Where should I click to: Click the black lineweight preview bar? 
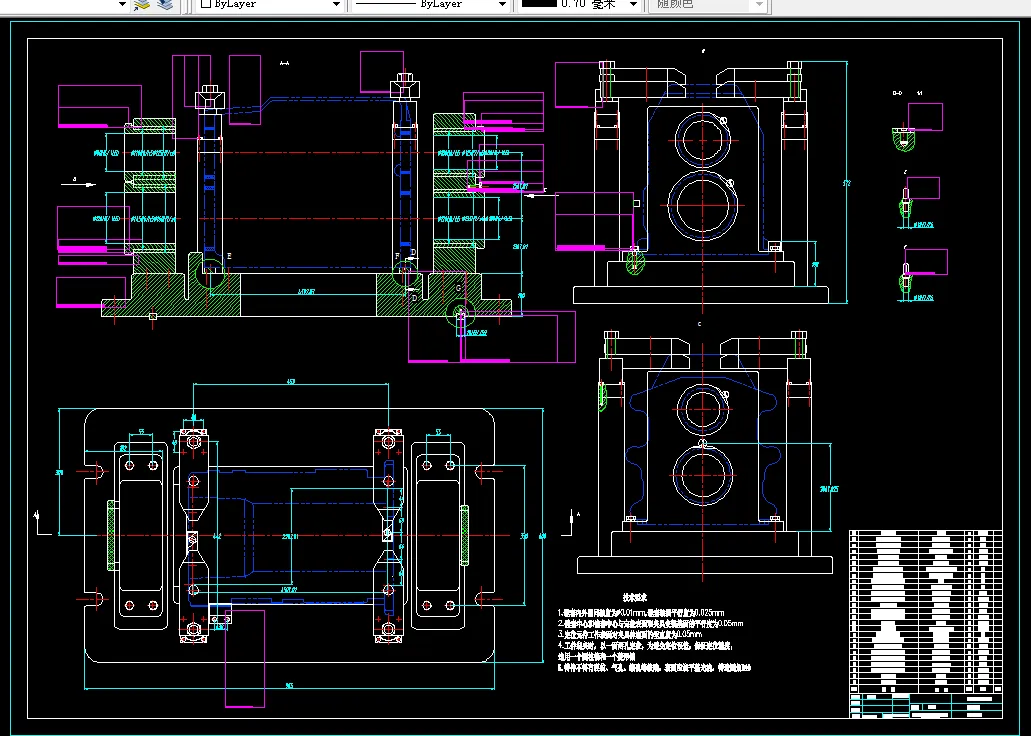click(539, 5)
